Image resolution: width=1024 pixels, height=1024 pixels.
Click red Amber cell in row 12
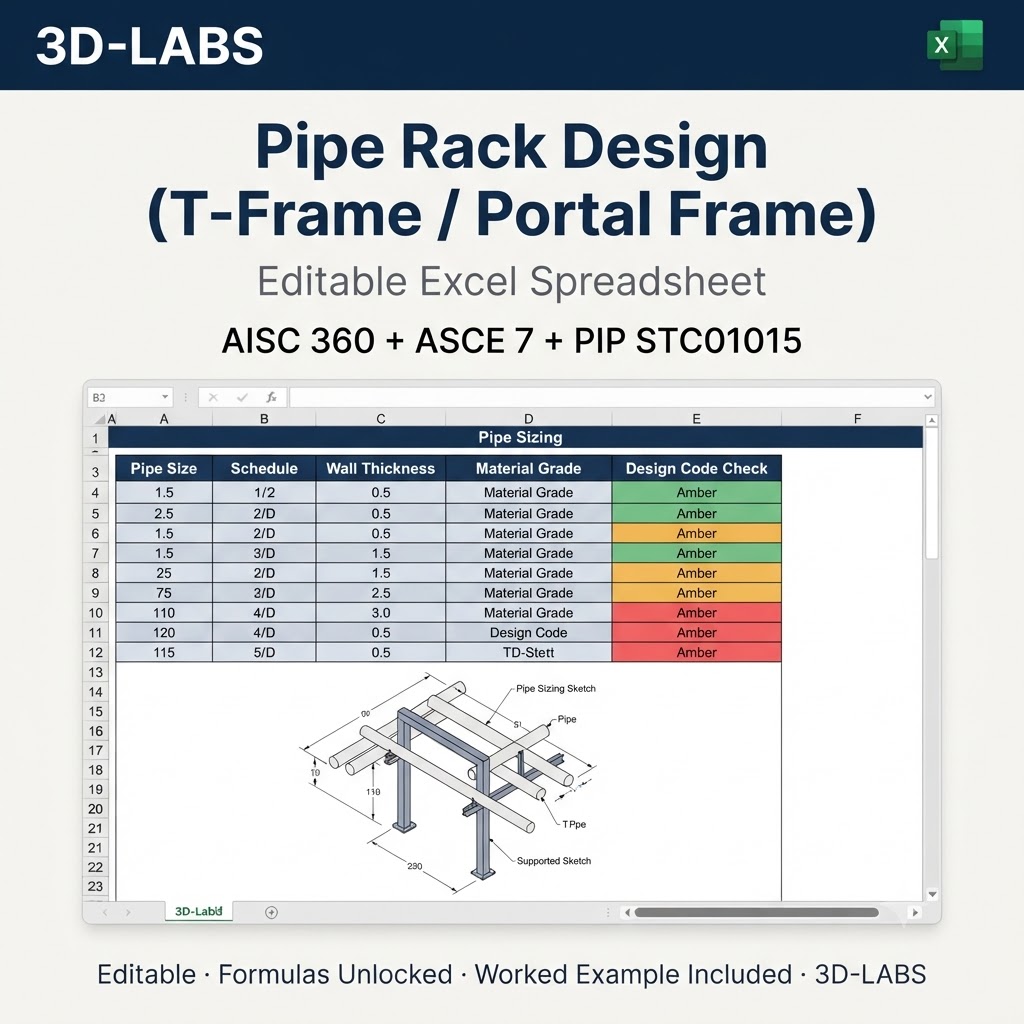click(x=696, y=652)
